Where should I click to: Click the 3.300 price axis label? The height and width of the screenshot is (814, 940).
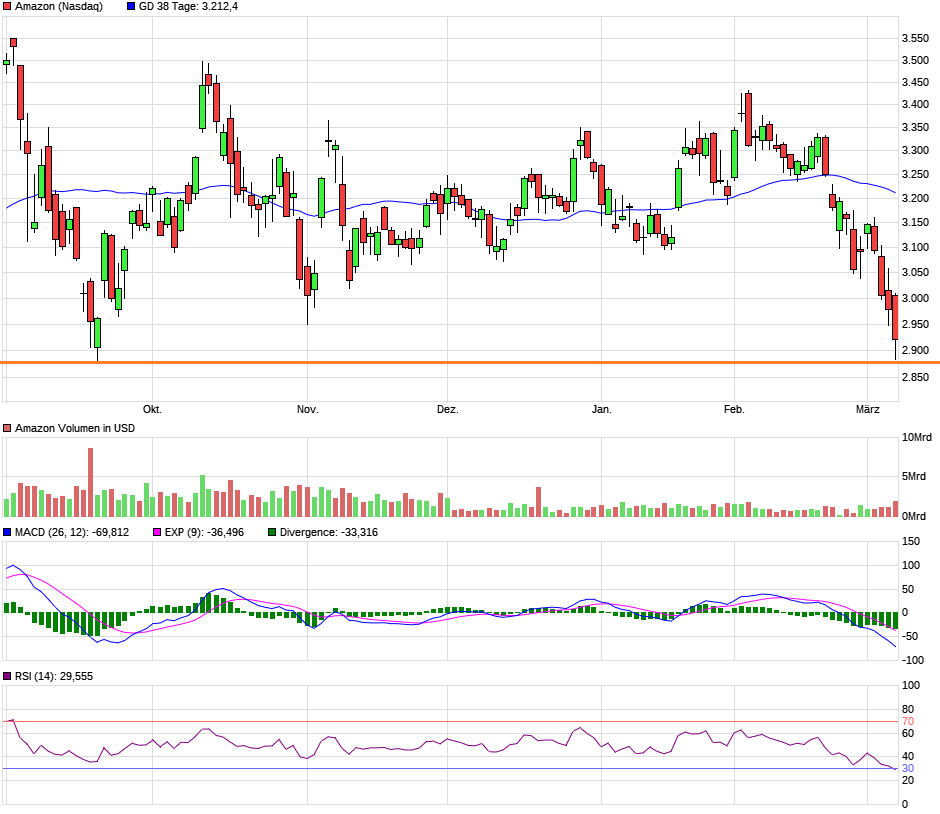pyautogui.click(x=915, y=150)
